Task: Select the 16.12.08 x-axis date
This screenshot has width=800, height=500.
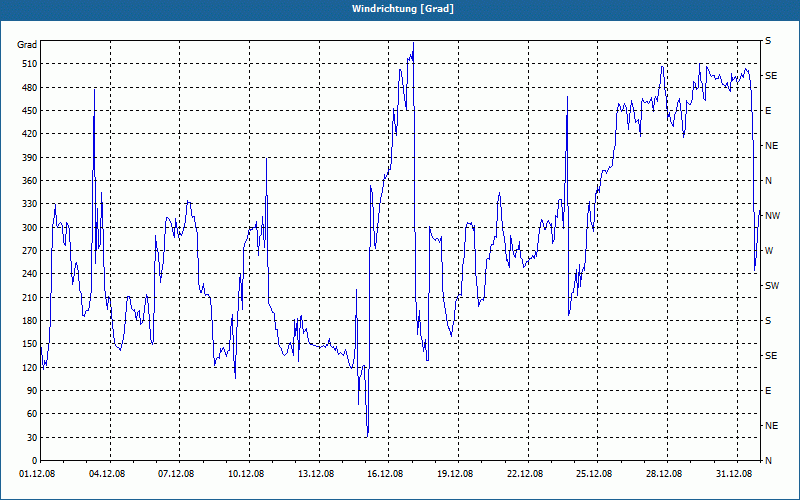Action: (385, 474)
